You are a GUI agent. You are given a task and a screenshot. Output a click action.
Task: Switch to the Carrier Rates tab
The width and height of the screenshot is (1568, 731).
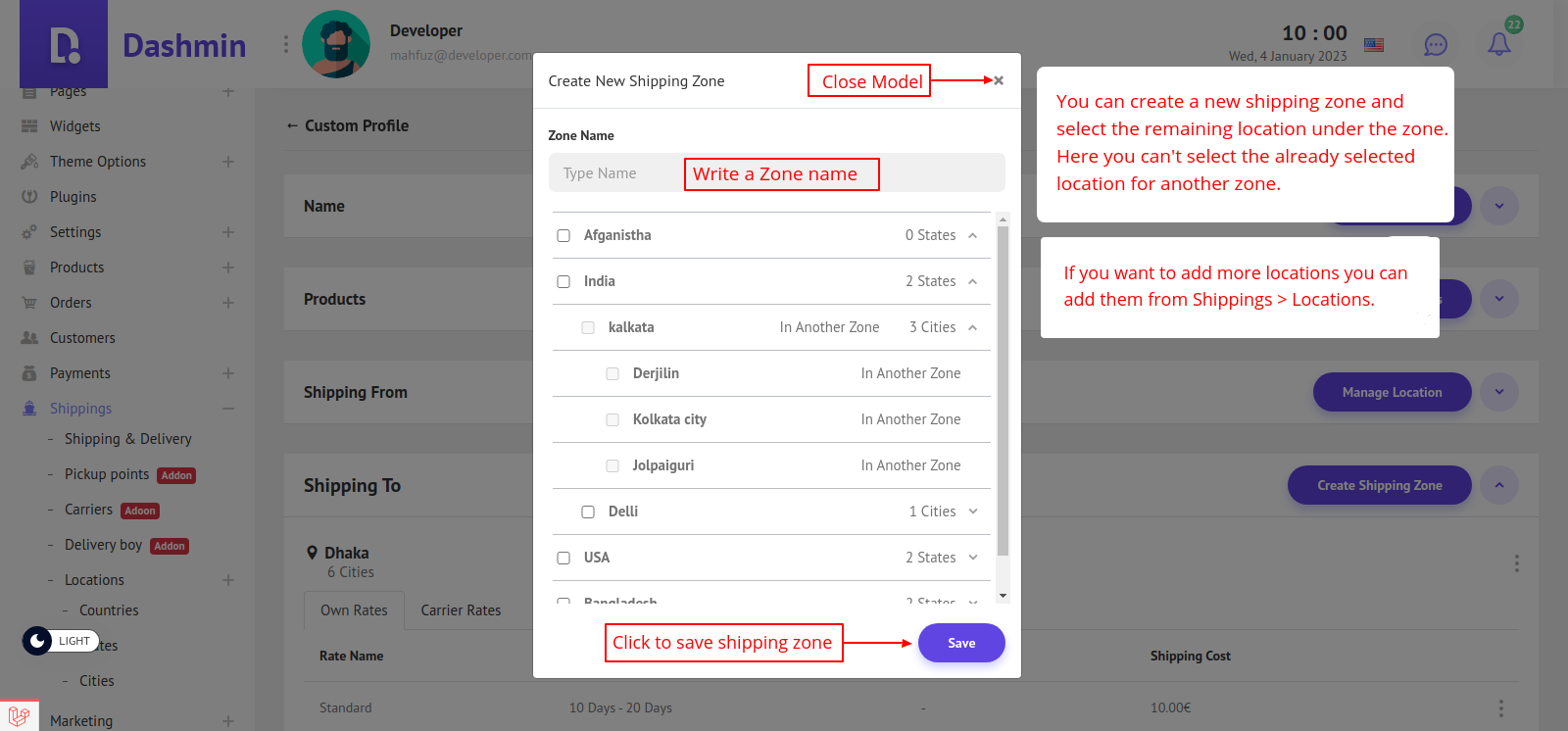[461, 610]
